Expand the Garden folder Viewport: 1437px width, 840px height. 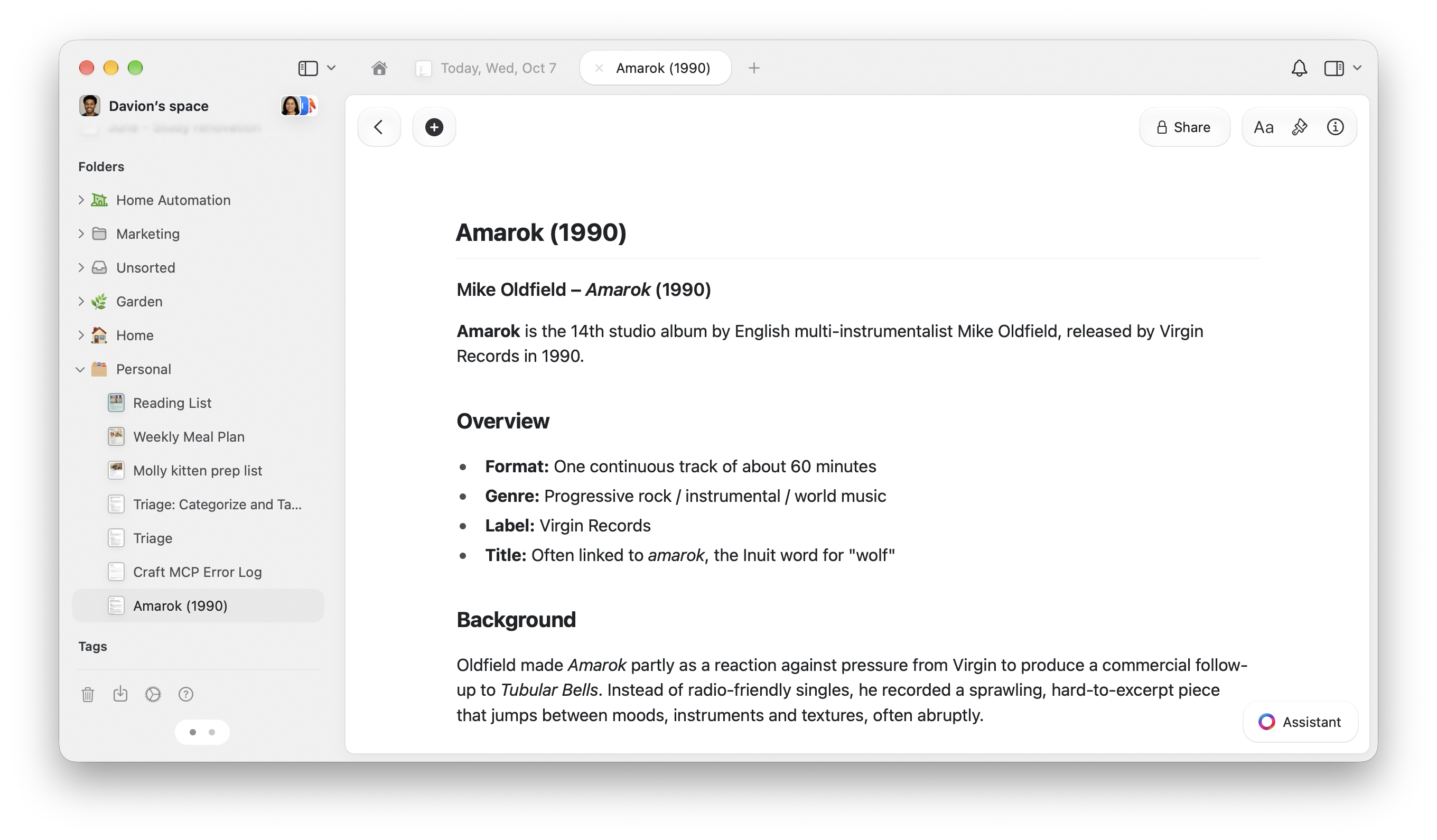point(81,301)
